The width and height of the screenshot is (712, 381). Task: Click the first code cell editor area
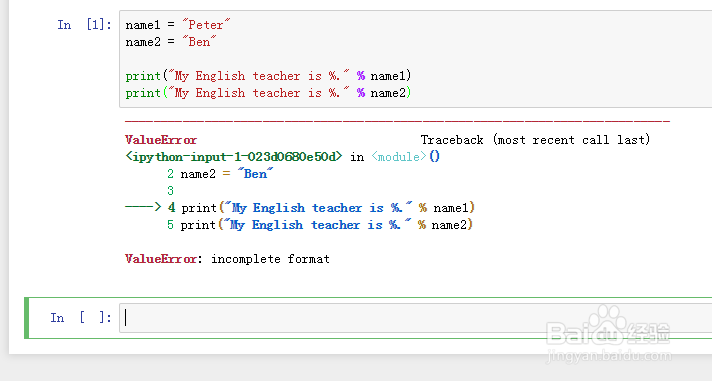coord(415,59)
